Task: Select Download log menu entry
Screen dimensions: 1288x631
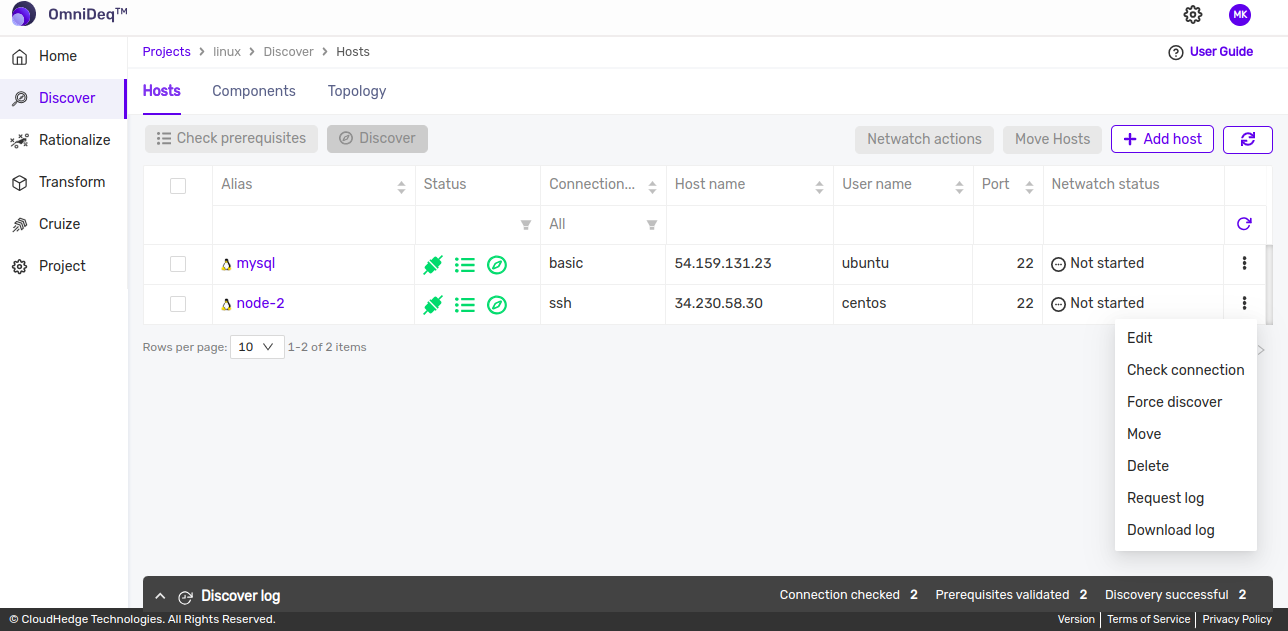Action: tap(1186, 530)
